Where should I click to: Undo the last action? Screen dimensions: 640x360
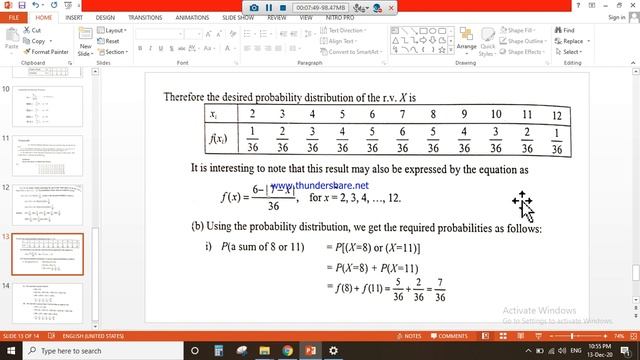[36, 5]
